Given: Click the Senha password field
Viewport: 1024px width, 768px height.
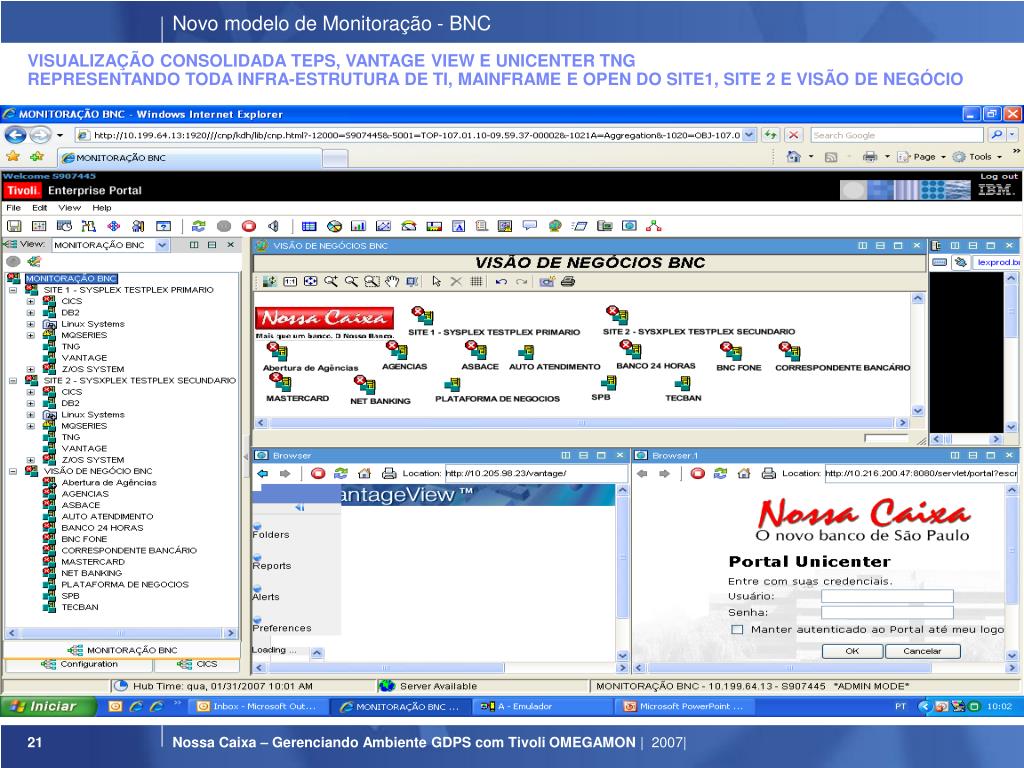Looking at the screenshot, I should click(887, 613).
